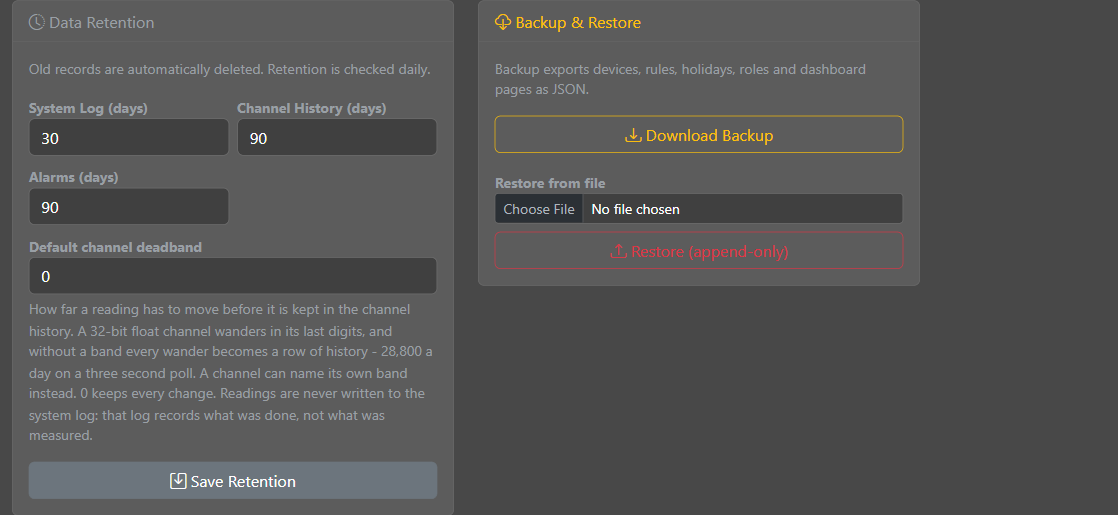Edit the Alarms days field
The image size is (1118, 515).
point(128,207)
